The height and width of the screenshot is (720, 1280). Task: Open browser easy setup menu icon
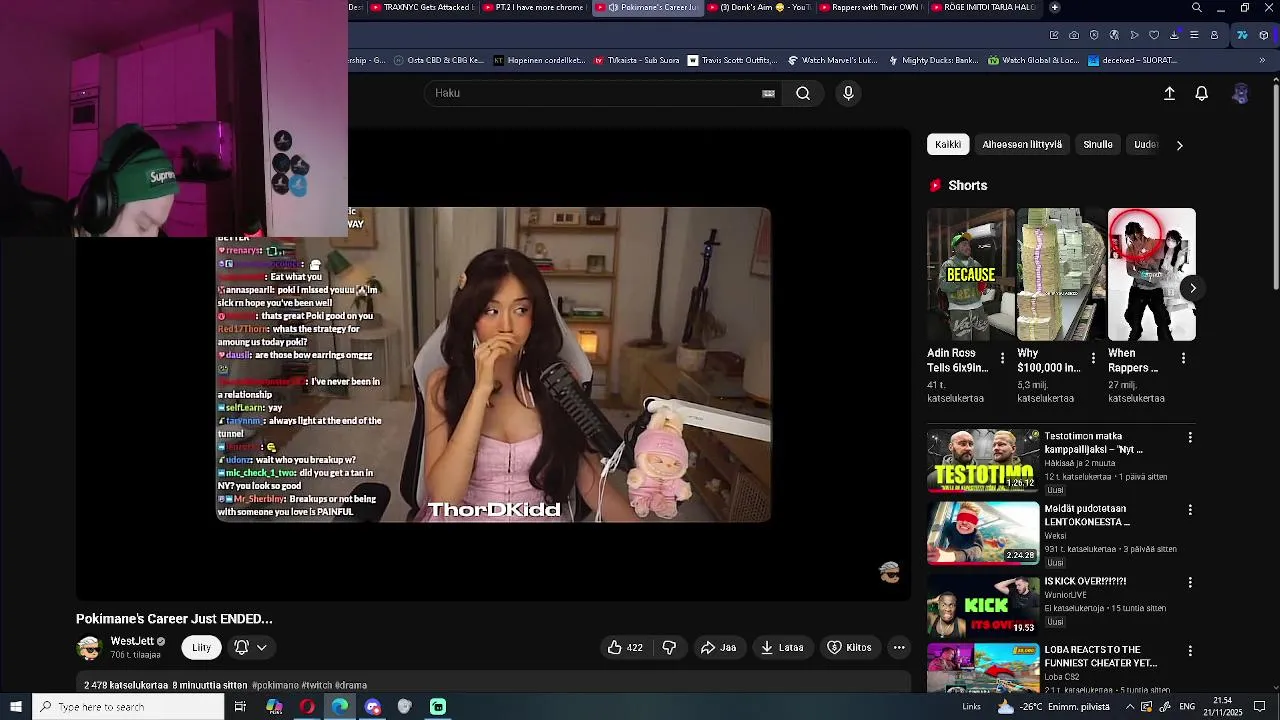pos(1194,35)
